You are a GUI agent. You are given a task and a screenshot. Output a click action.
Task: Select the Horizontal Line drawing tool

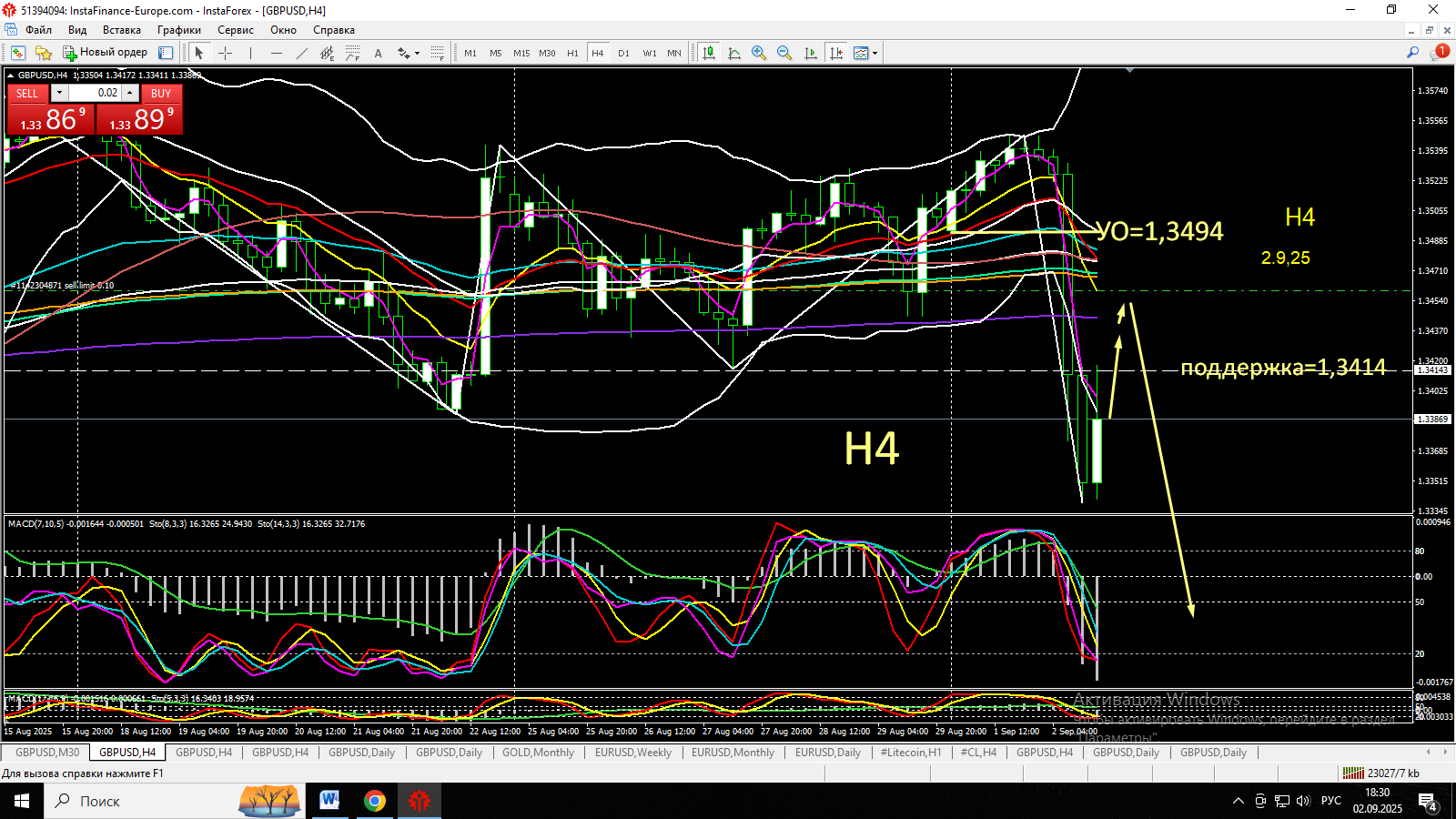click(276, 53)
